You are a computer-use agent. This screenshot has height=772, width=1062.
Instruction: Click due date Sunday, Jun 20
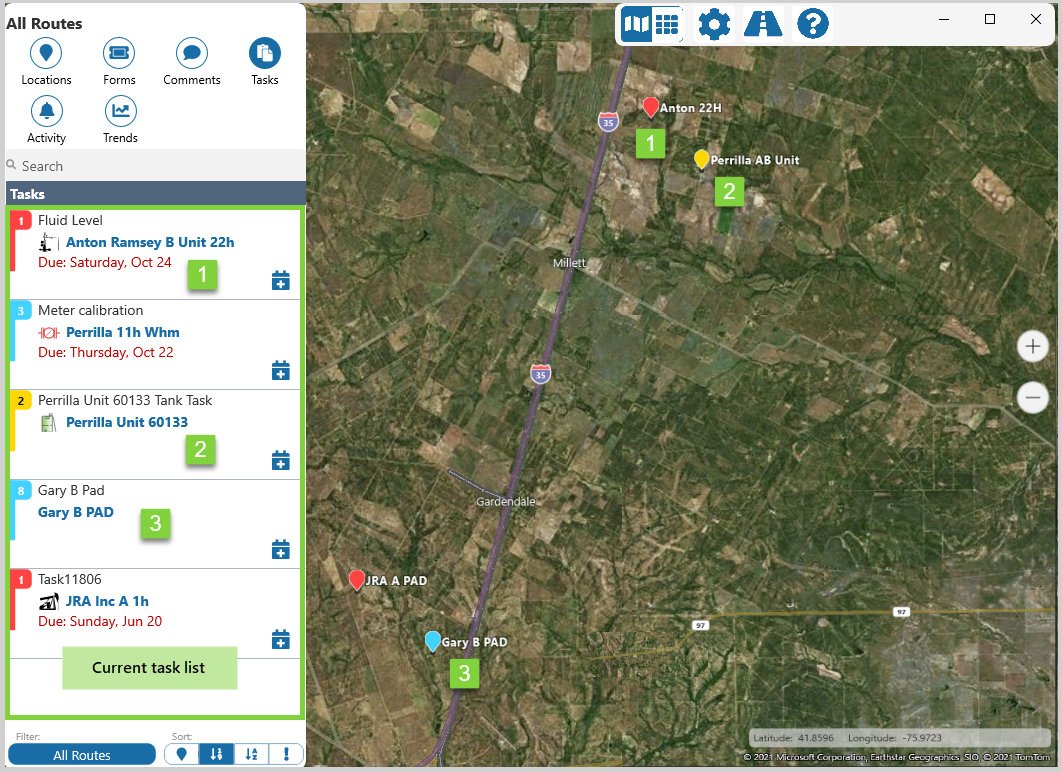coord(100,621)
